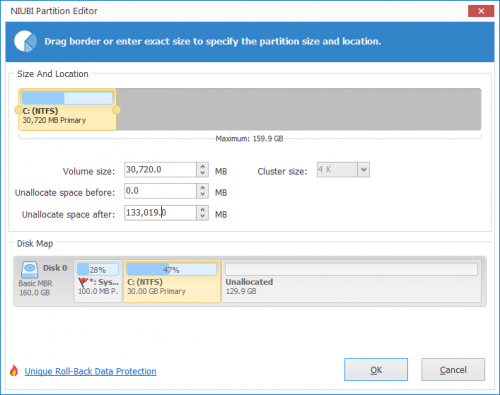Decrease Unallocate space after value

coord(202,216)
